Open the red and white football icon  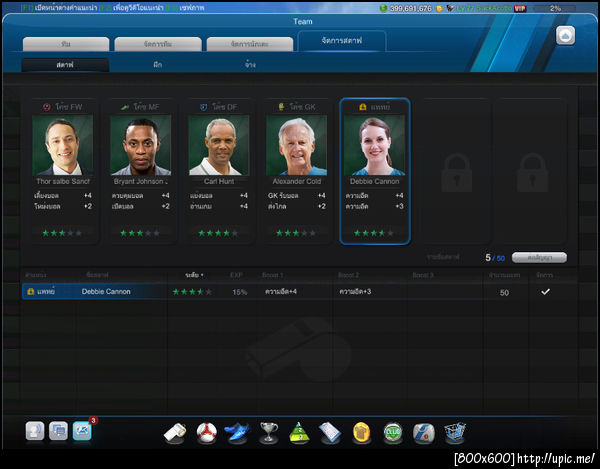[x=207, y=433]
